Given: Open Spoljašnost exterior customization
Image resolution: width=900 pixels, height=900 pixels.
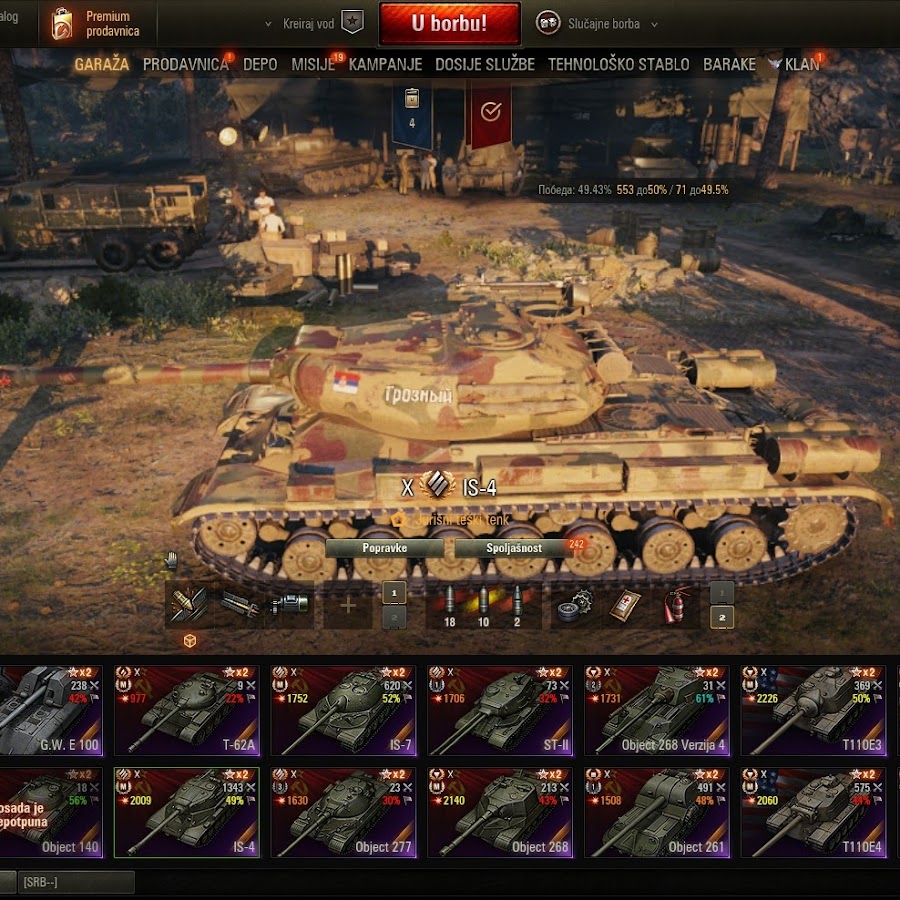Looking at the screenshot, I should [x=514, y=548].
